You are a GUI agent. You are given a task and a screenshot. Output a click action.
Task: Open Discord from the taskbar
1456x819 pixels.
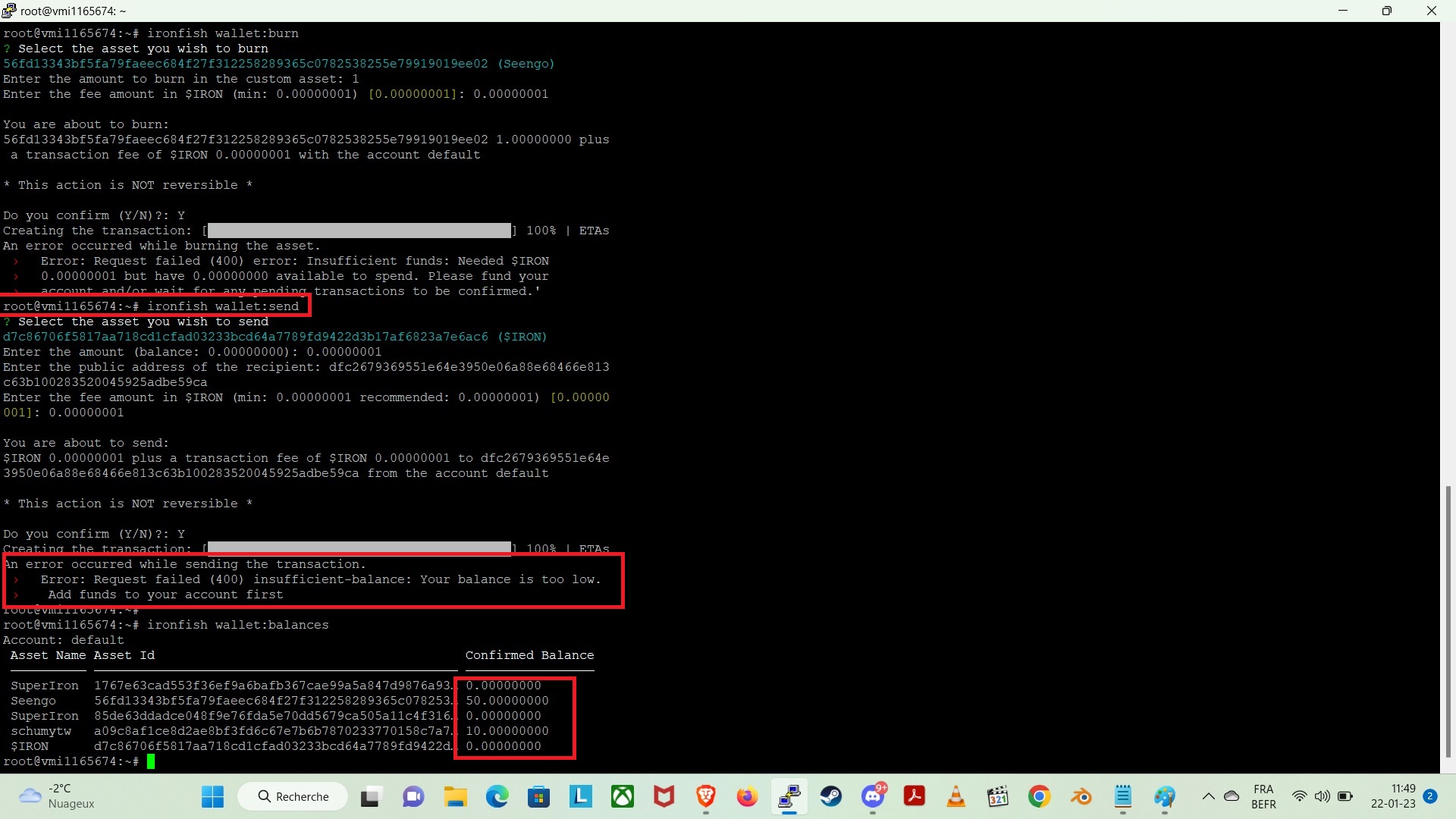[872, 796]
